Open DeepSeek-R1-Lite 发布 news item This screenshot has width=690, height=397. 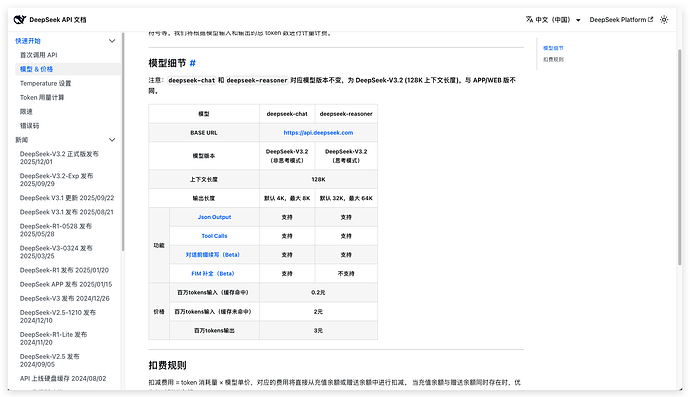click(53, 338)
